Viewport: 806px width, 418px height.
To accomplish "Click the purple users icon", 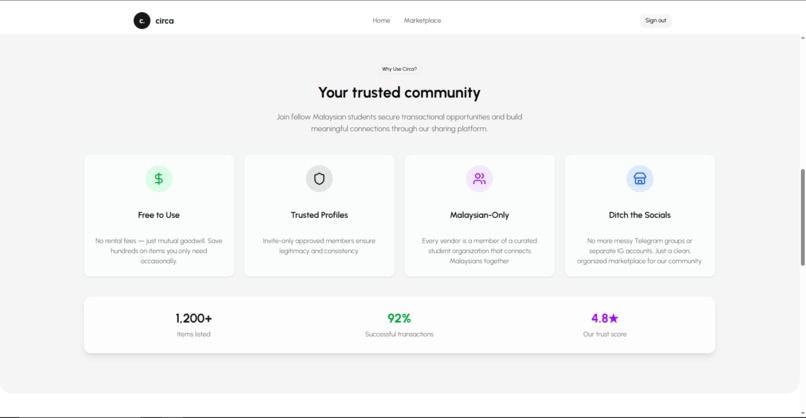I will point(479,178).
